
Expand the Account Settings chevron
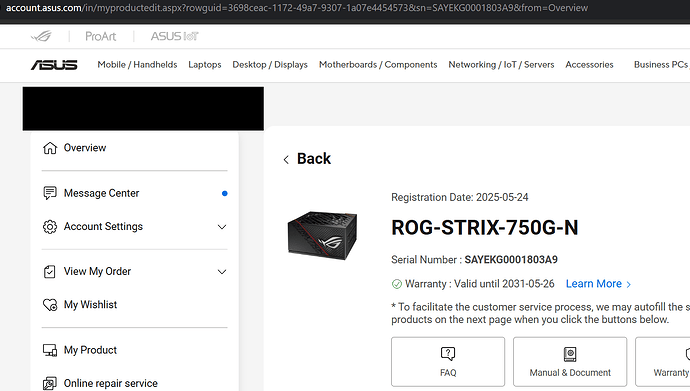tap(222, 227)
